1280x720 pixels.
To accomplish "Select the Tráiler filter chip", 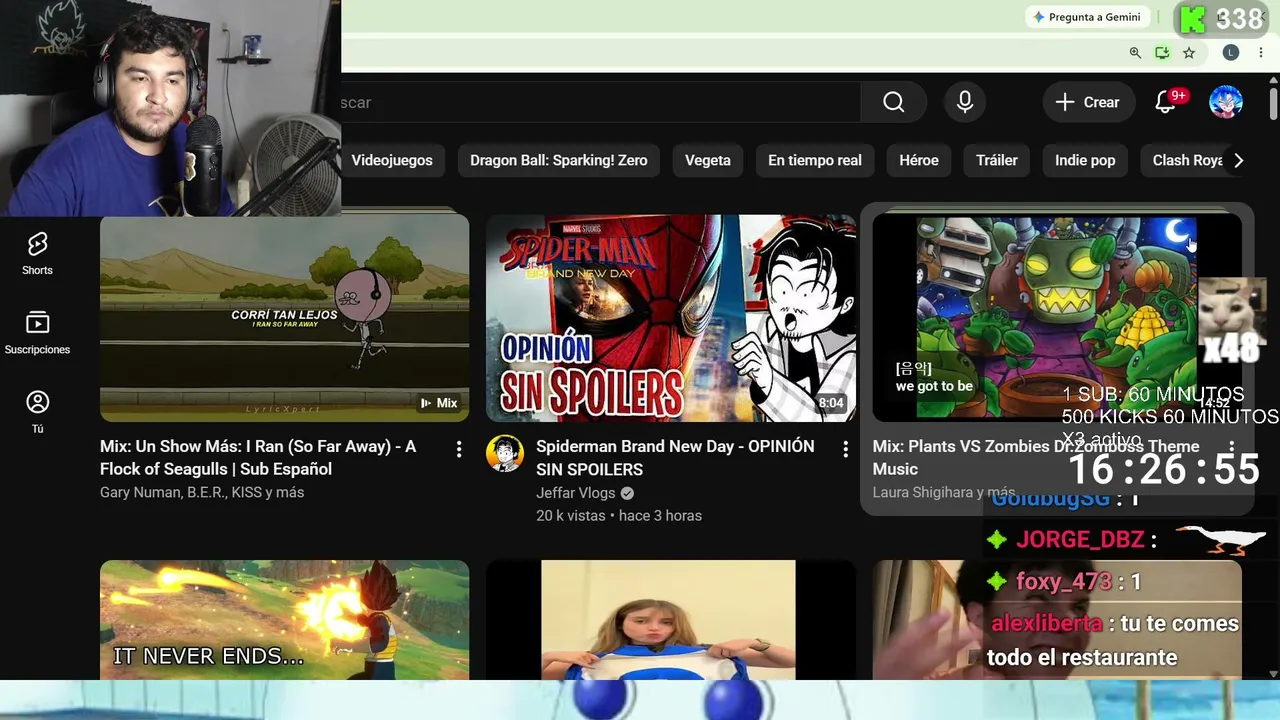I will pyautogui.click(x=997, y=160).
